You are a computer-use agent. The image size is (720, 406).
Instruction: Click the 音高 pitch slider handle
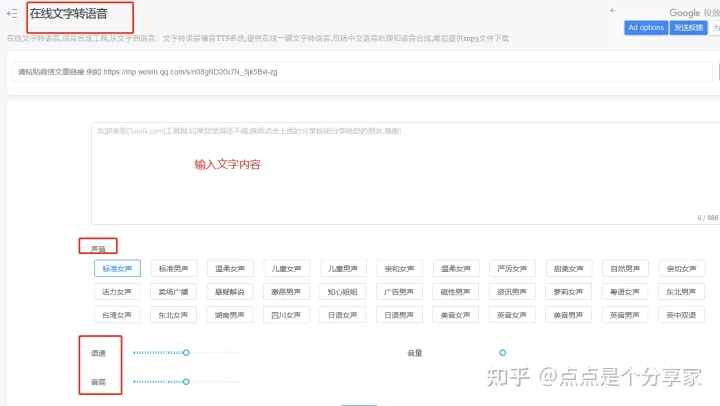click(x=186, y=382)
